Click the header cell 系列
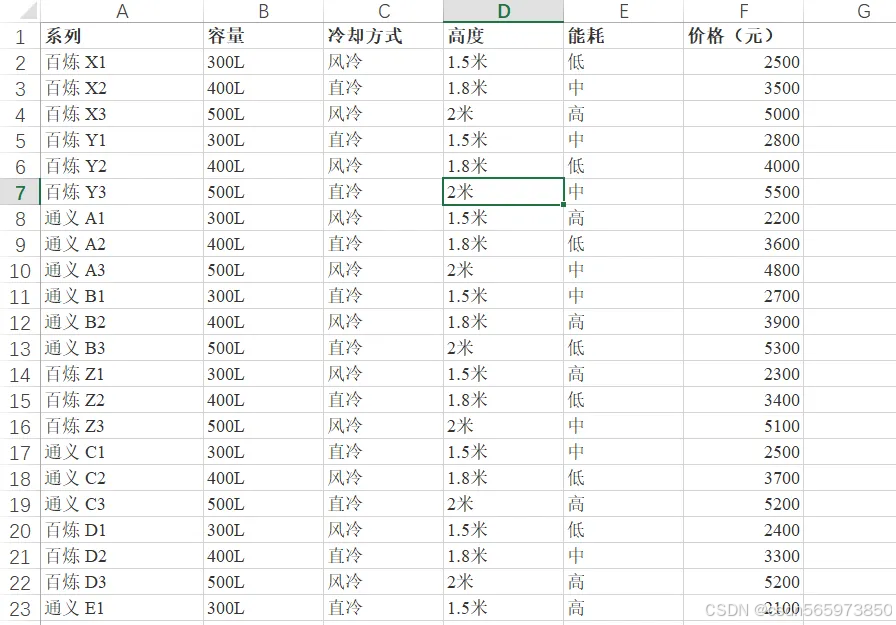The width and height of the screenshot is (896, 625). (x=122, y=36)
